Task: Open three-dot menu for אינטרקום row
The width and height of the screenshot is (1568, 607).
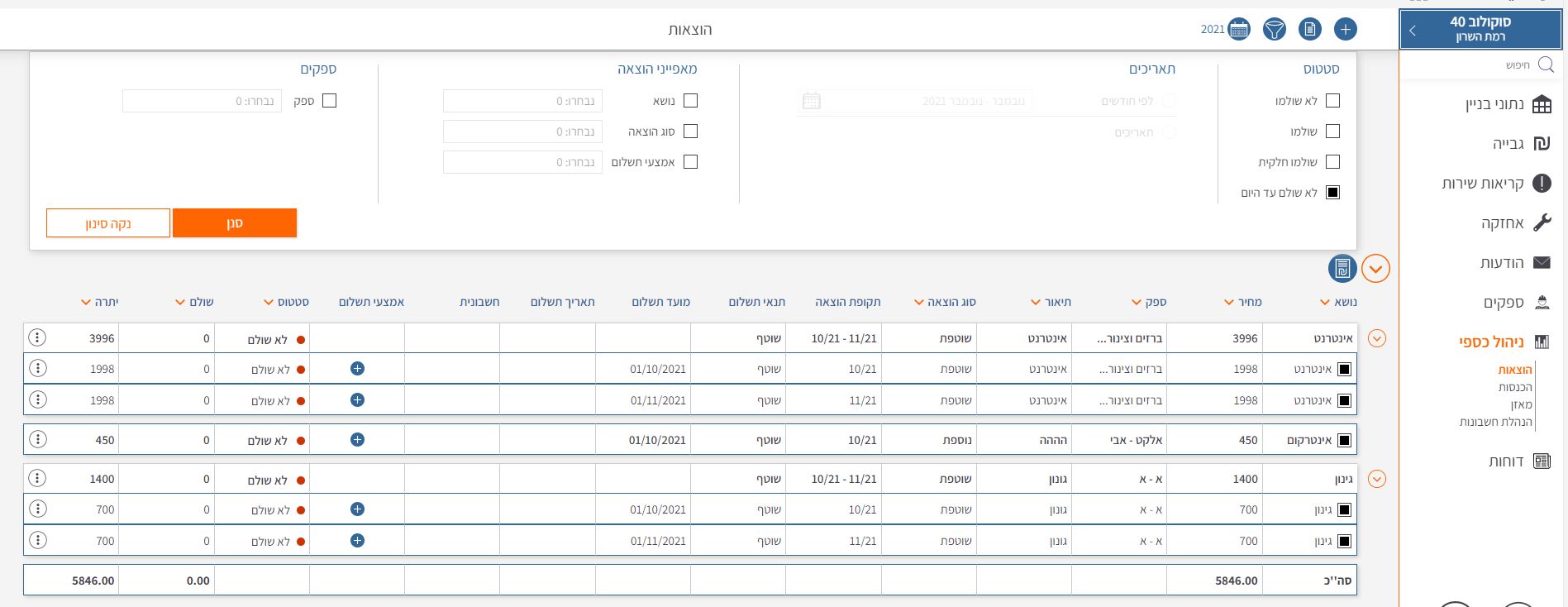Action: click(37, 439)
